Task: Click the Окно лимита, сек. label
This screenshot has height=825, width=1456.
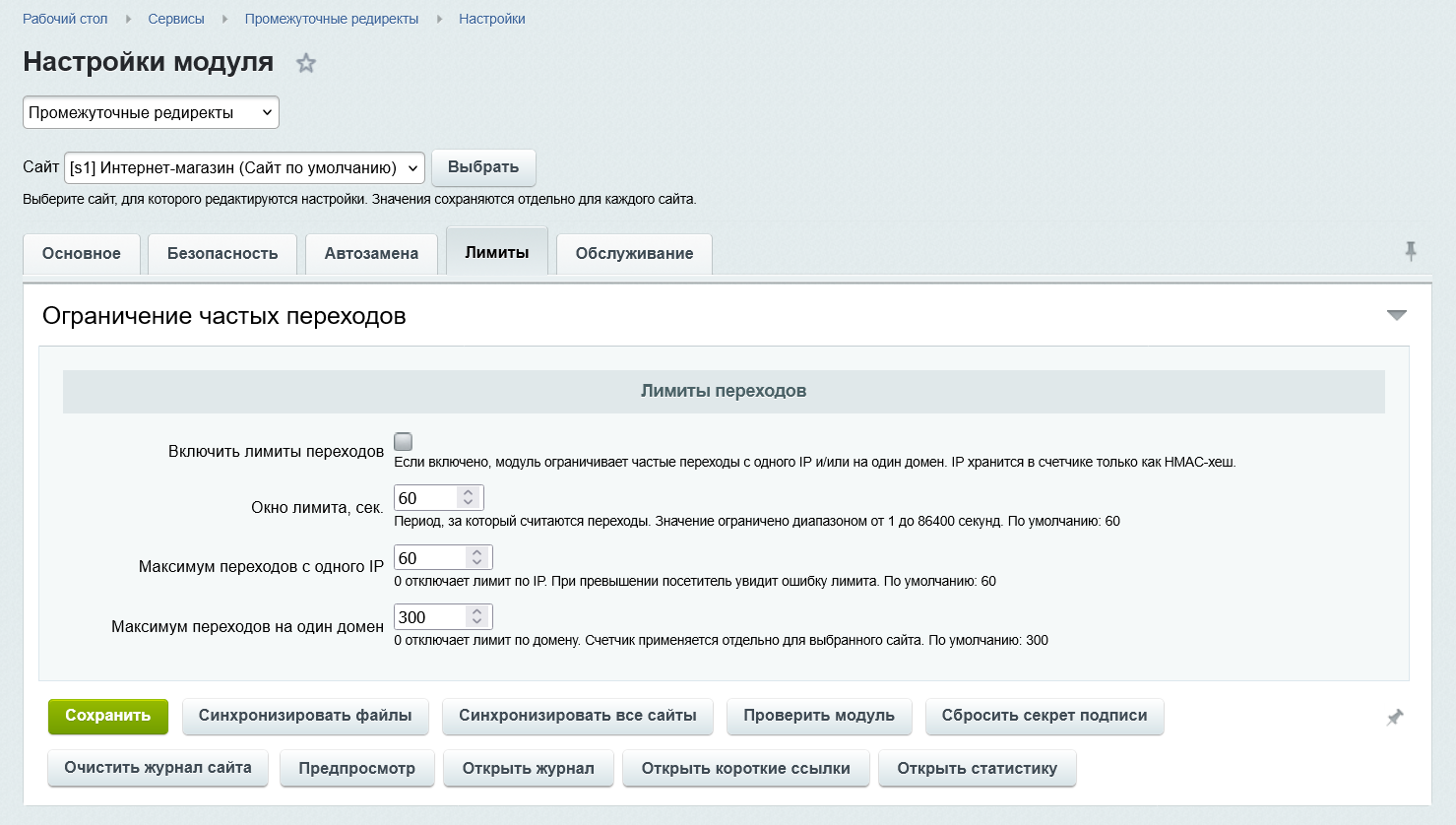Action: click(317, 508)
